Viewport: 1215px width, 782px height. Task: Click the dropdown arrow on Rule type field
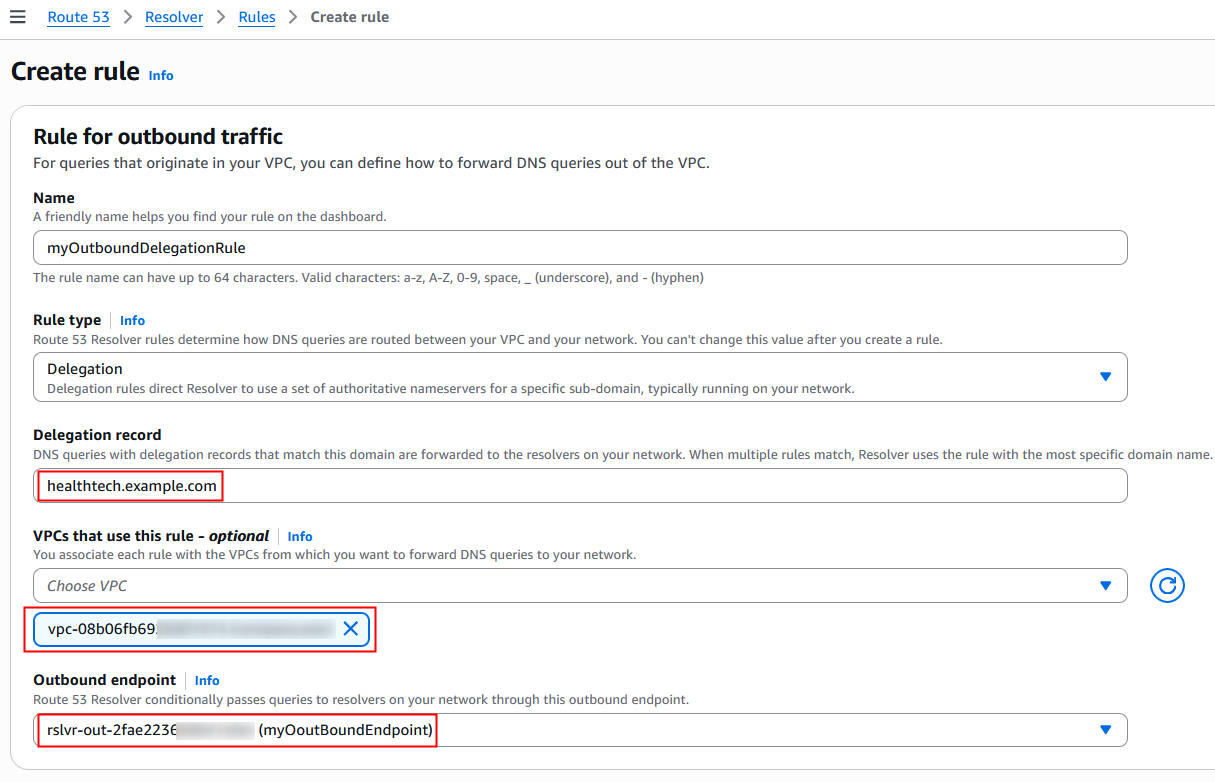(1106, 377)
